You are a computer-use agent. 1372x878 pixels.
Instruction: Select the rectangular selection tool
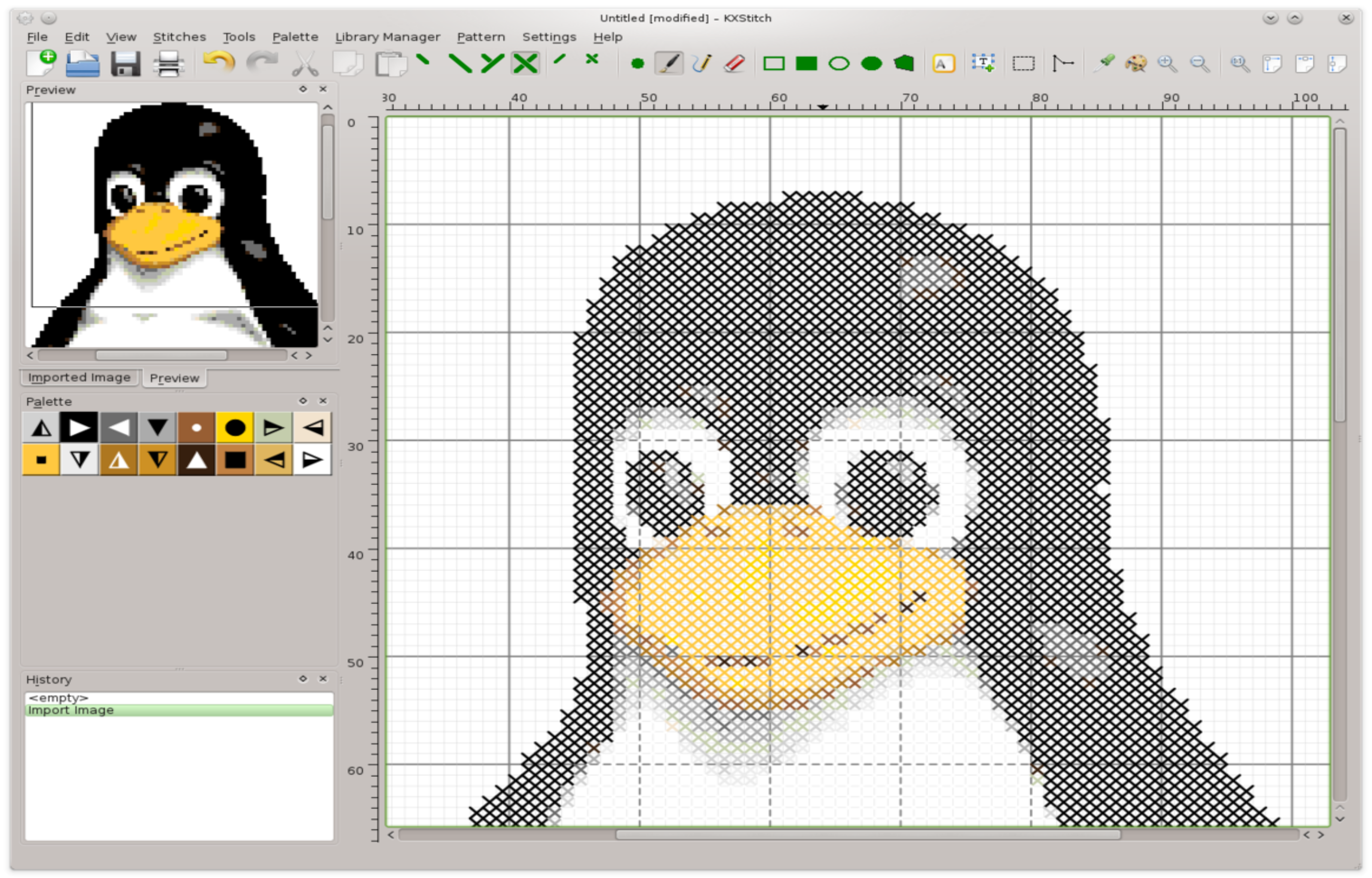tap(1024, 63)
